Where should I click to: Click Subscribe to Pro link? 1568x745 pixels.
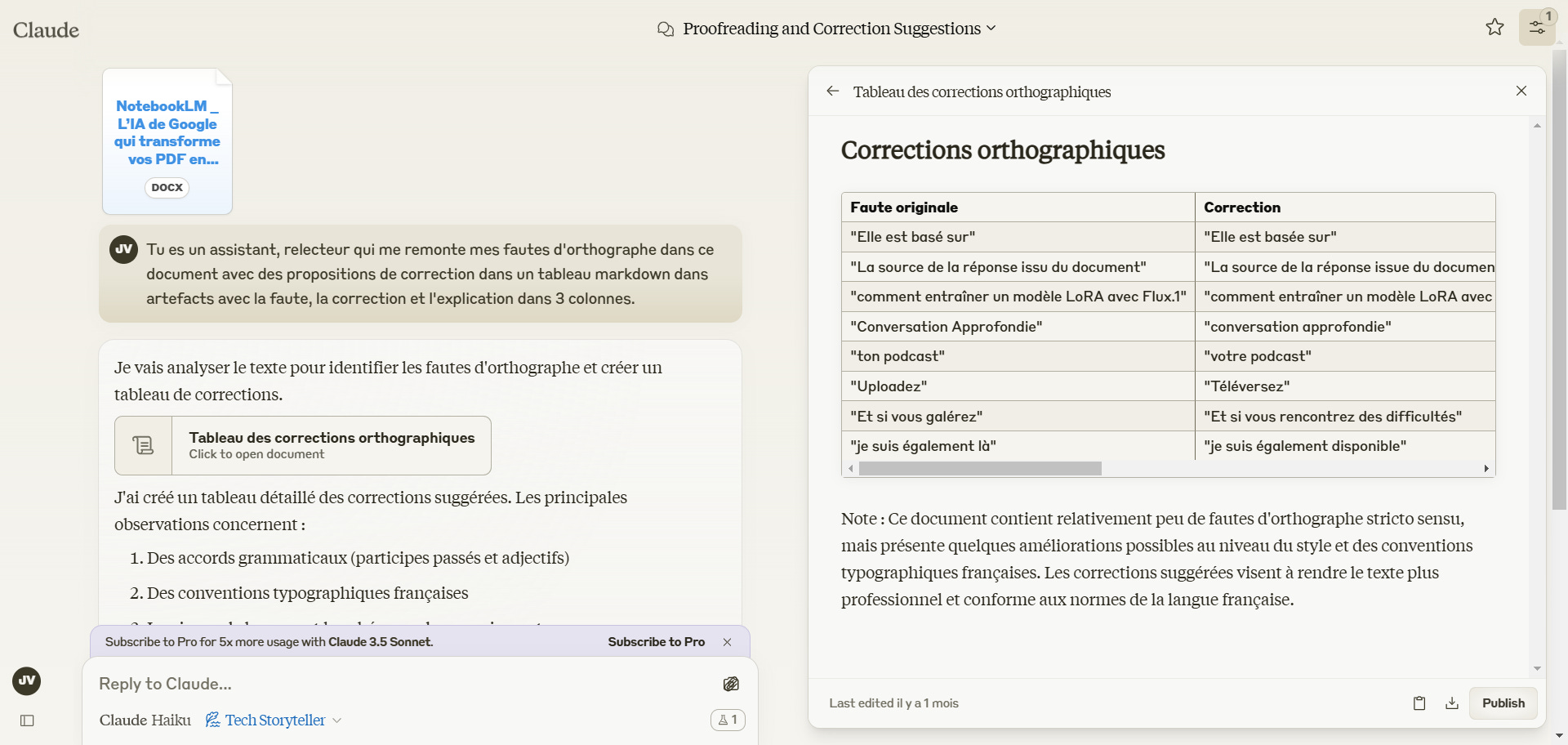tap(656, 642)
